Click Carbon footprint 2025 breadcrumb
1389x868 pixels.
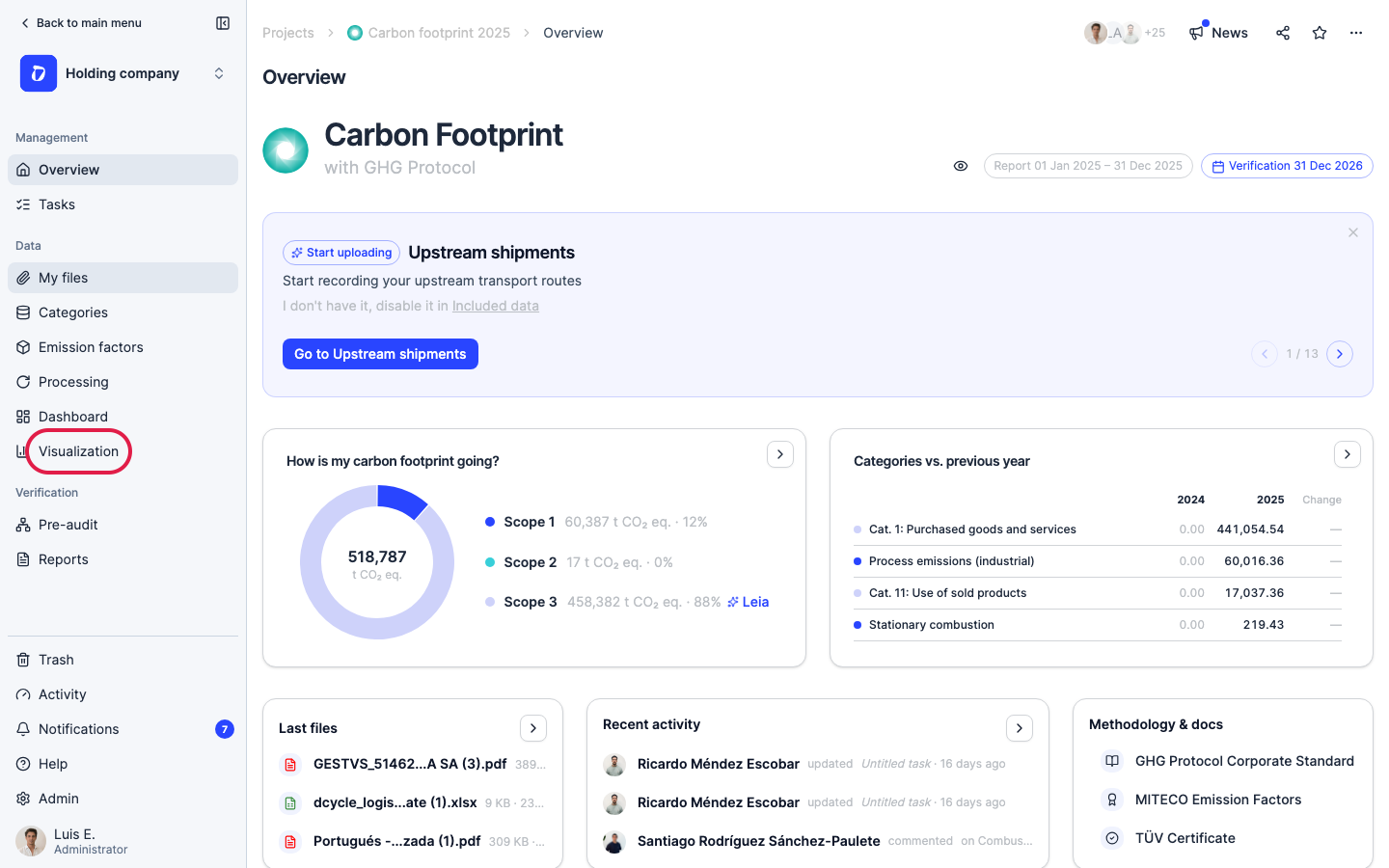pyautogui.click(x=428, y=33)
